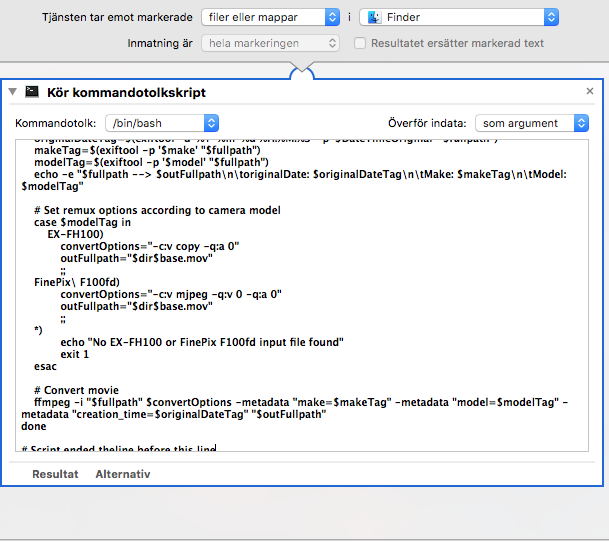Click the 'Överför indata:' label
The width and height of the screenshot is (609, 542).
pos(427,123)
